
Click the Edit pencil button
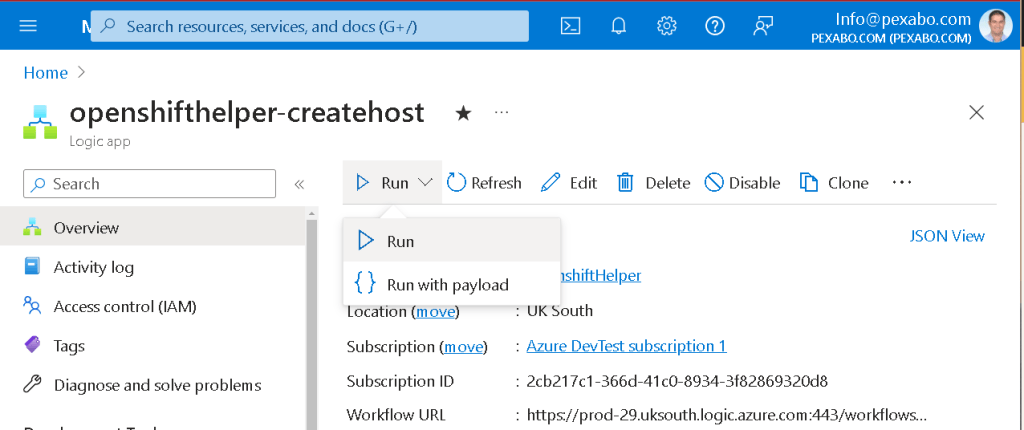pos(569,183)
